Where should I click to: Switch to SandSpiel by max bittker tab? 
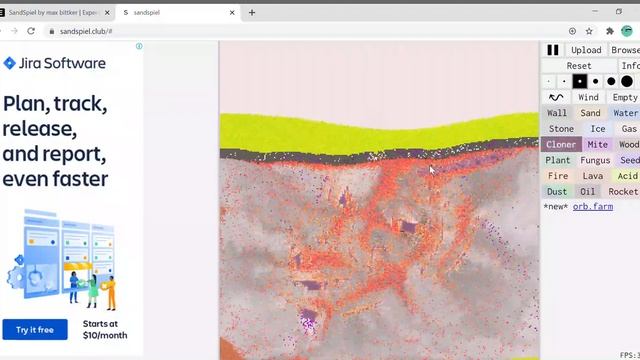tap(53, 13)
